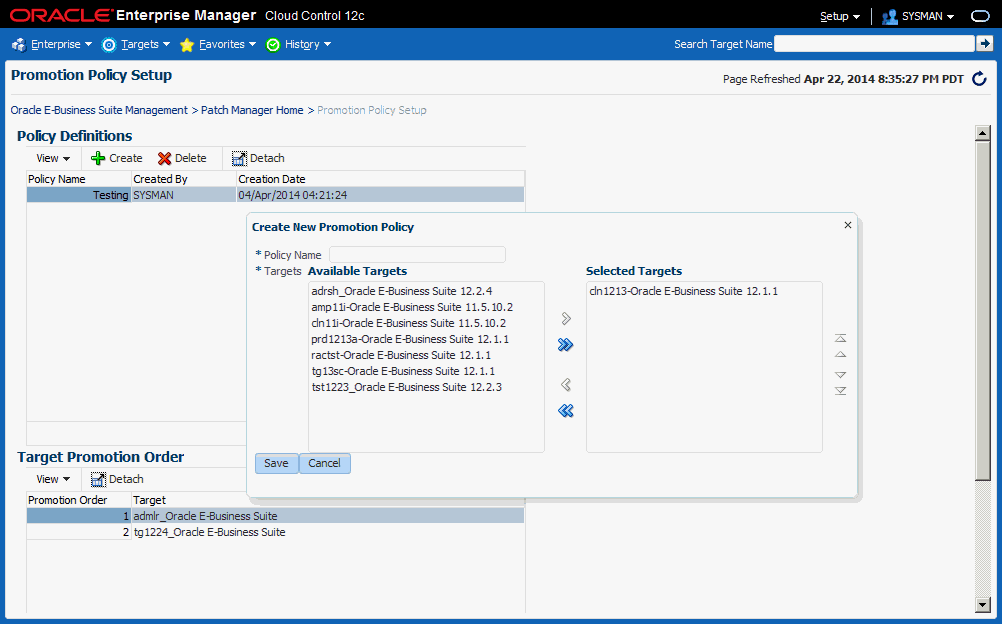
Task: Open the Enterprise menu
Action: pyautogui.click(x=52, y=44)
